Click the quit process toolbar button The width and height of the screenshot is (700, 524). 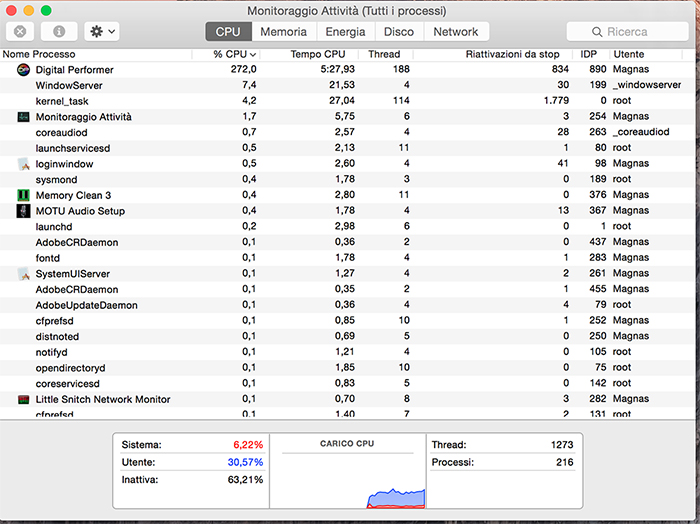coord(20,32)
